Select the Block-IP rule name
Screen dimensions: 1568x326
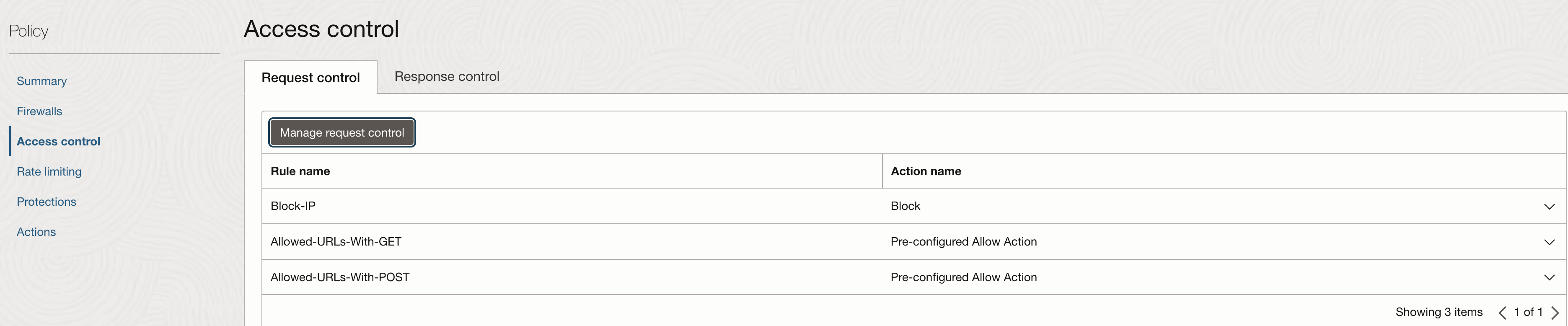(293, 206)
